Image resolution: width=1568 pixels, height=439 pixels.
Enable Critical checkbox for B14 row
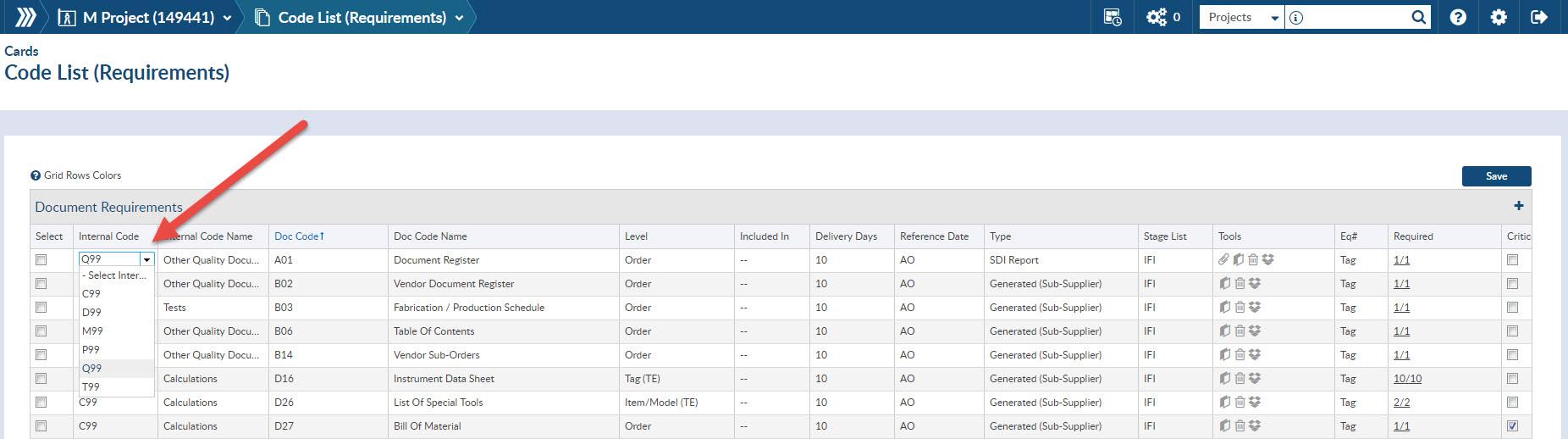[x=1513, y=355]
